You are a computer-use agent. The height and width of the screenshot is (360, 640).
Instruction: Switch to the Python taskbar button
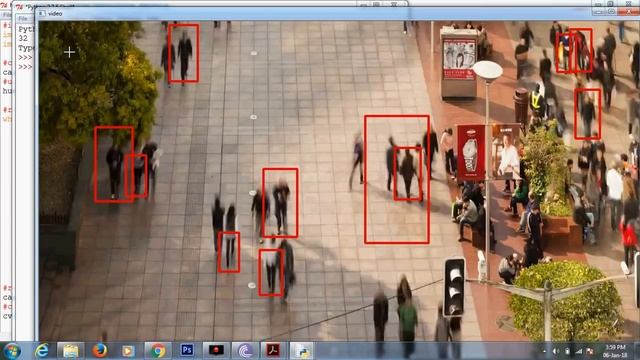pyautogui.click(x=302, y=351)
